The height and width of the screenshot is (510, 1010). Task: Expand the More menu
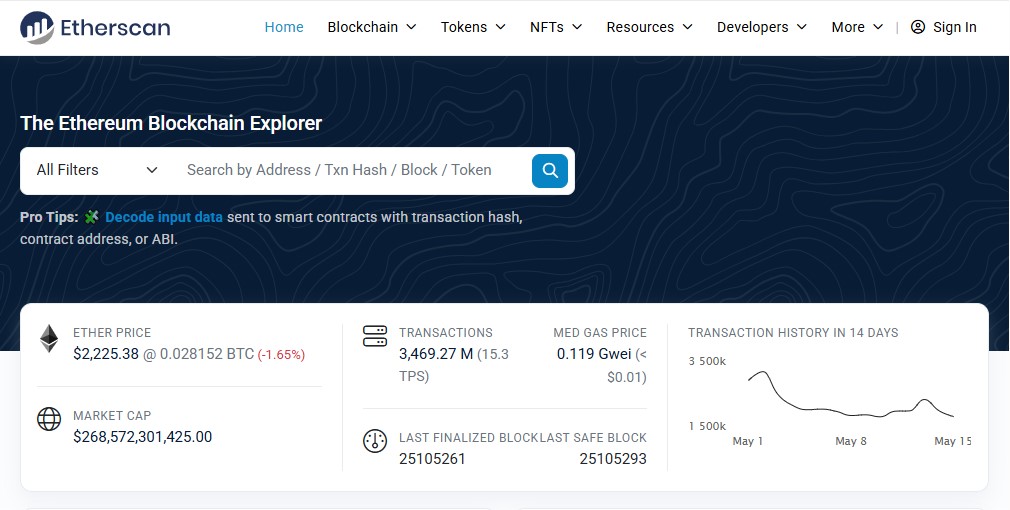pos(857,27)
